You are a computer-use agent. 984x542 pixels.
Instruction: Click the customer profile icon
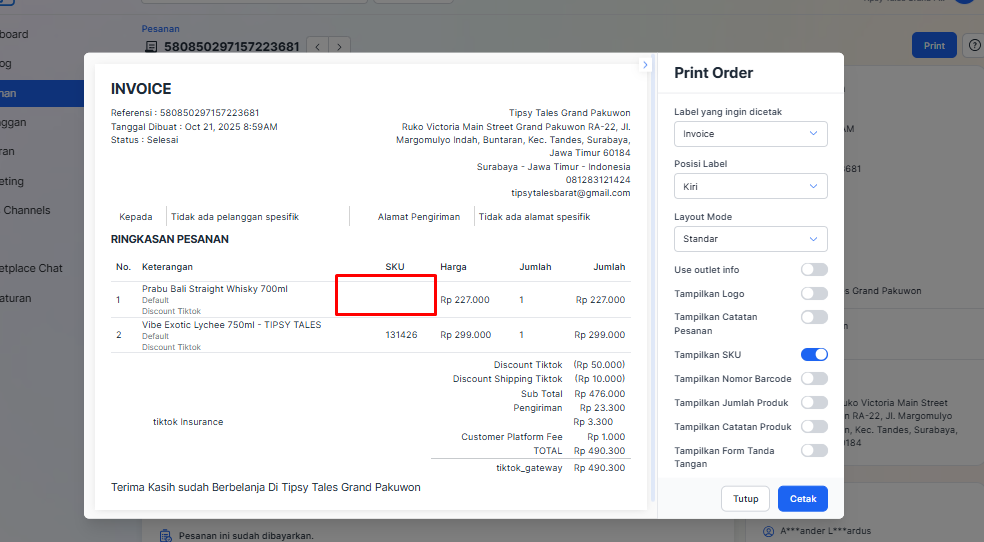pyautogui.click(x=768, y=531)
